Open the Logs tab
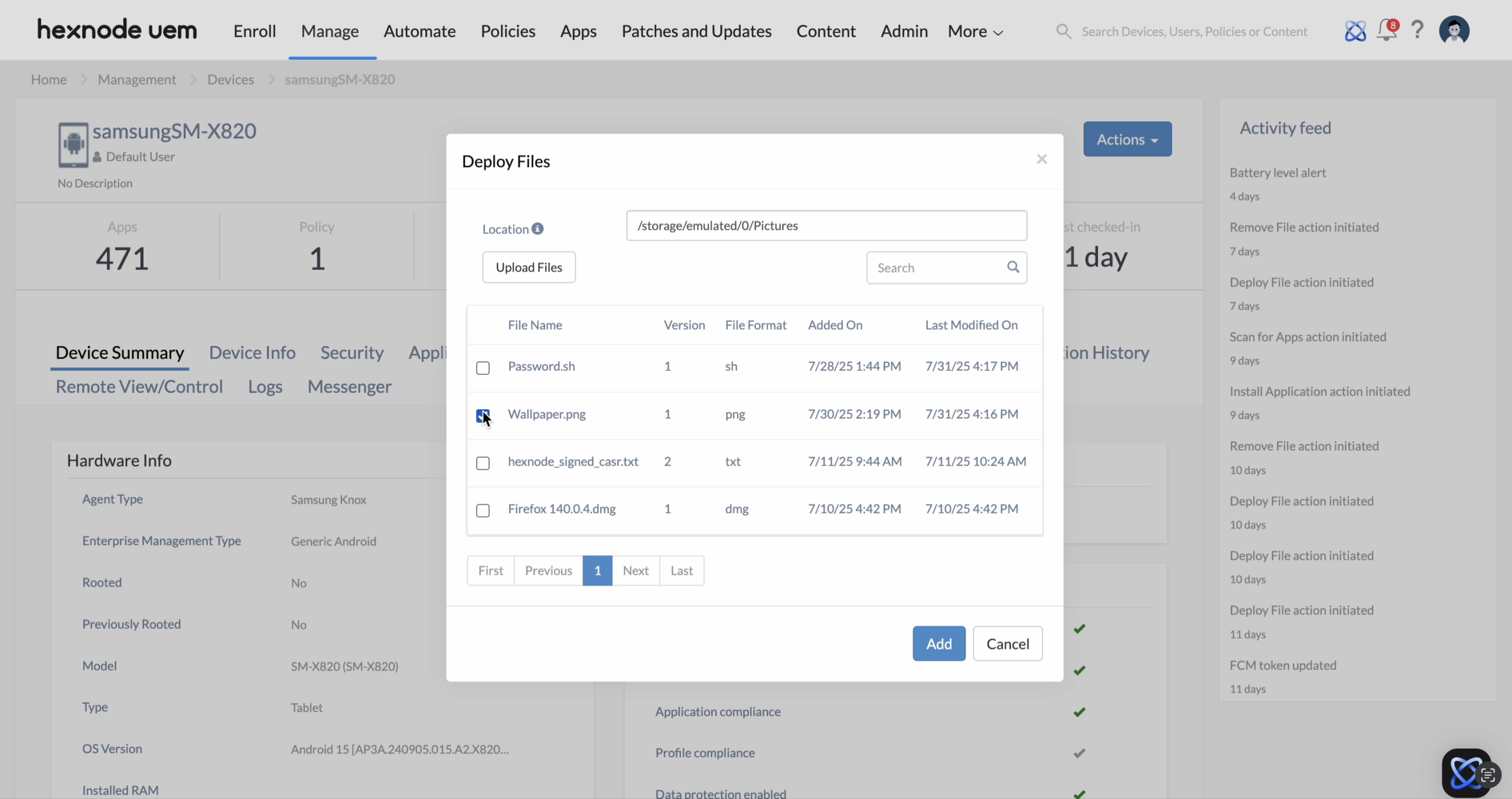Image resolution: width=1512 pixels, height=799 pixels. (x=265, y=387)
